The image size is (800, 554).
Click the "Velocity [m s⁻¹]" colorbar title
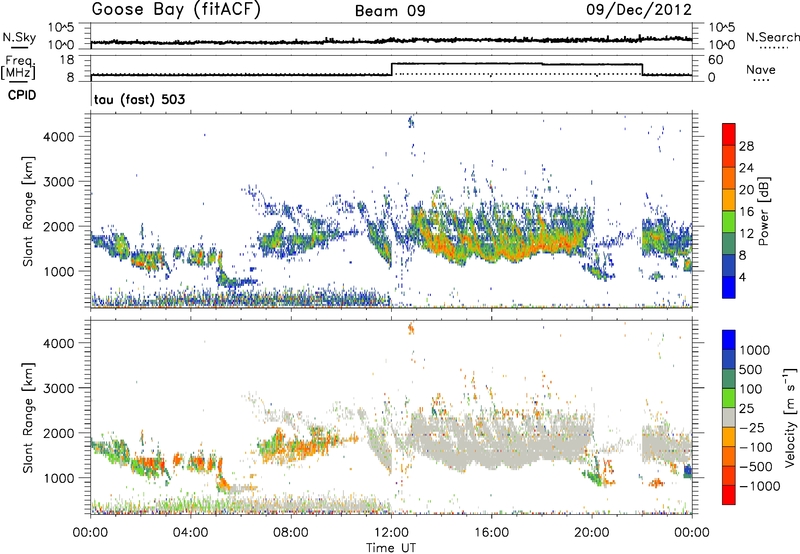click(x=790, y=417)
